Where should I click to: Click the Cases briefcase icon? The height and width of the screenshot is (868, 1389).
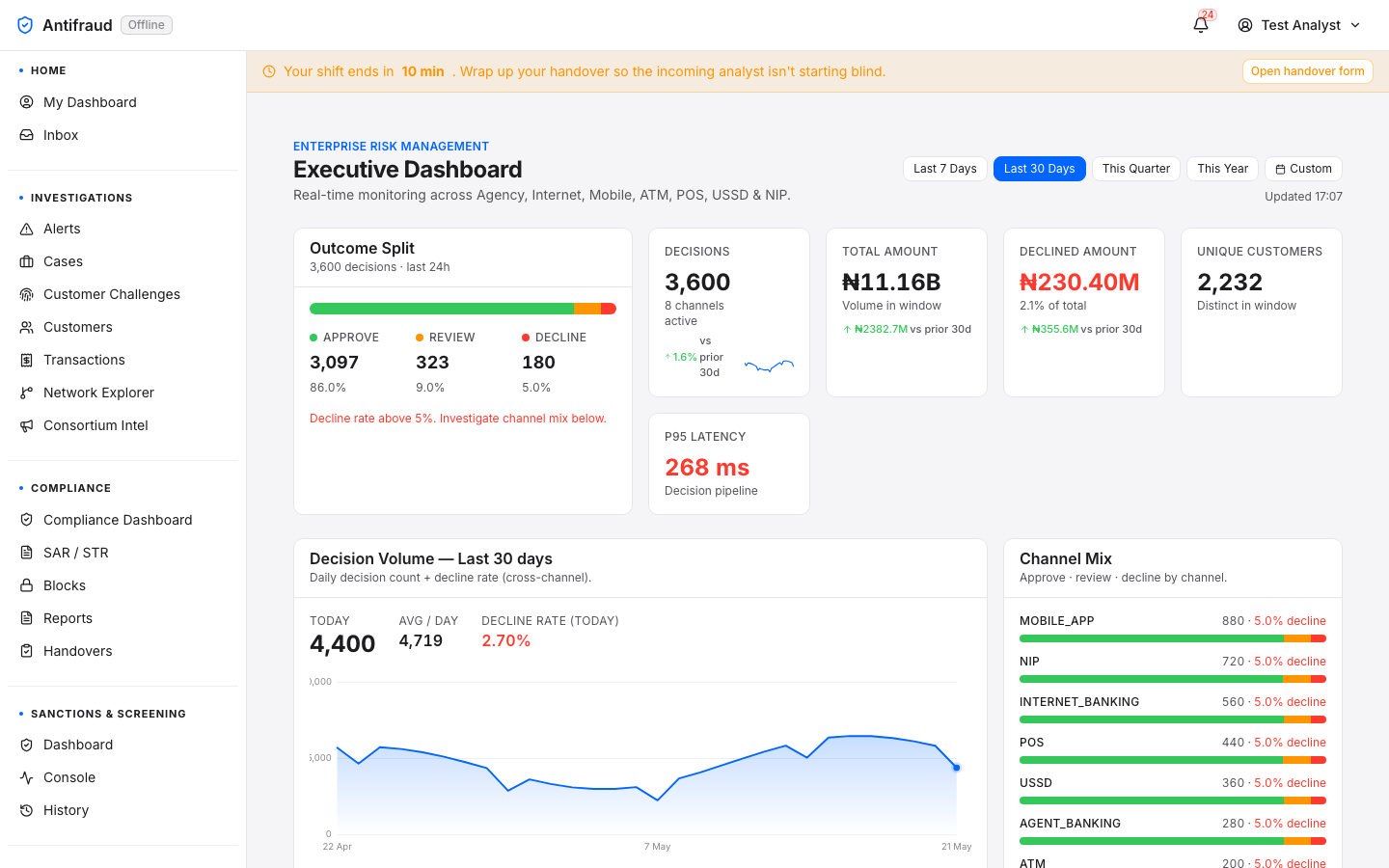(27, 261)
